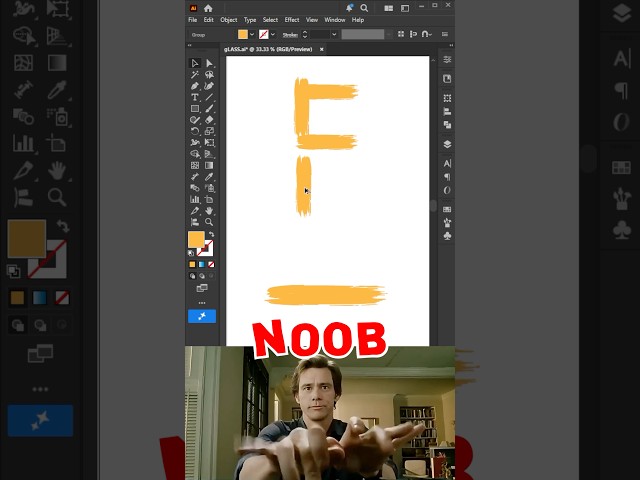The image size is (640, 480).
Task: Pick the Magic Wand tool
Action: [195, 75]
